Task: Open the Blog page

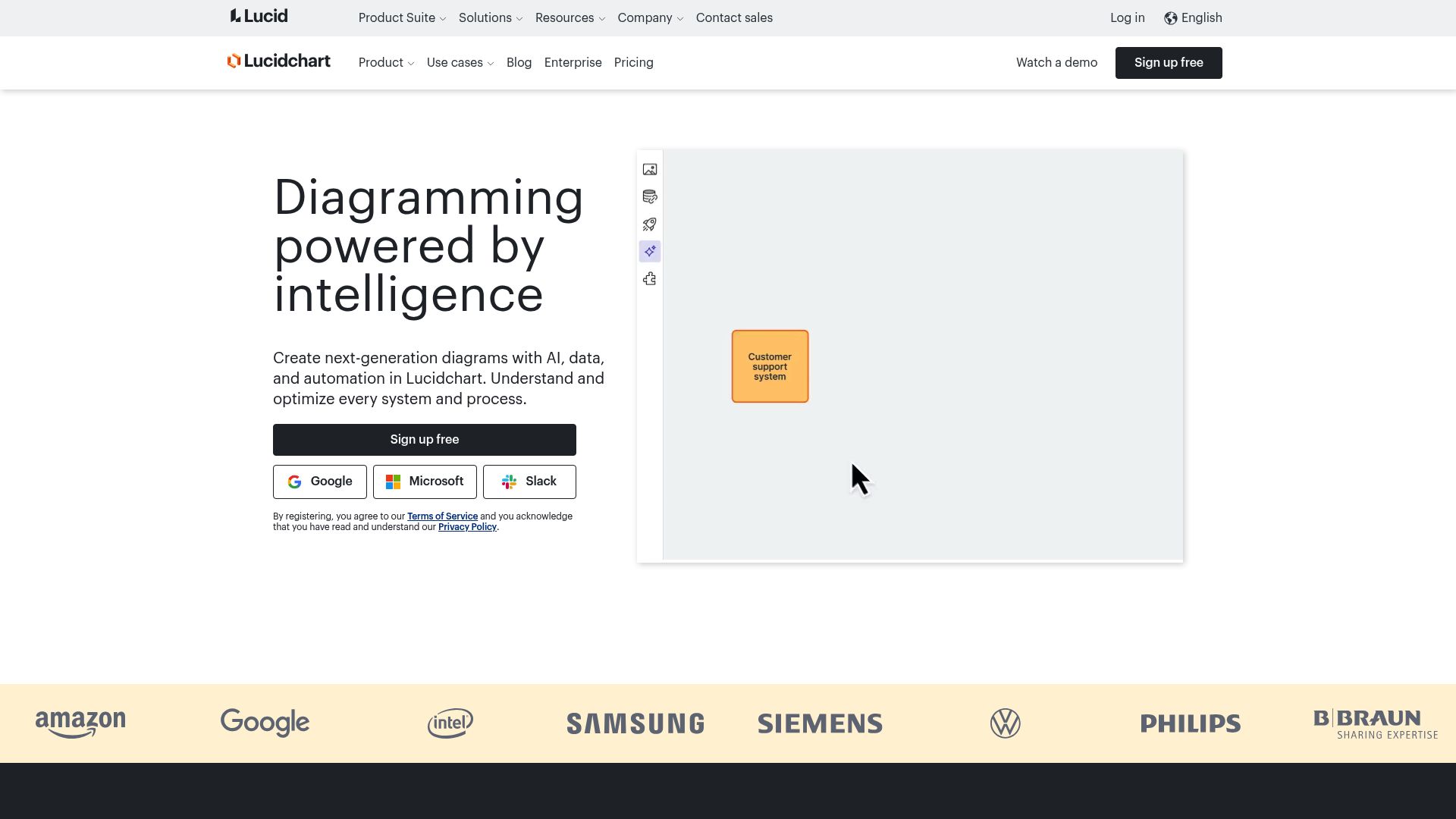Action: point(519,62)
